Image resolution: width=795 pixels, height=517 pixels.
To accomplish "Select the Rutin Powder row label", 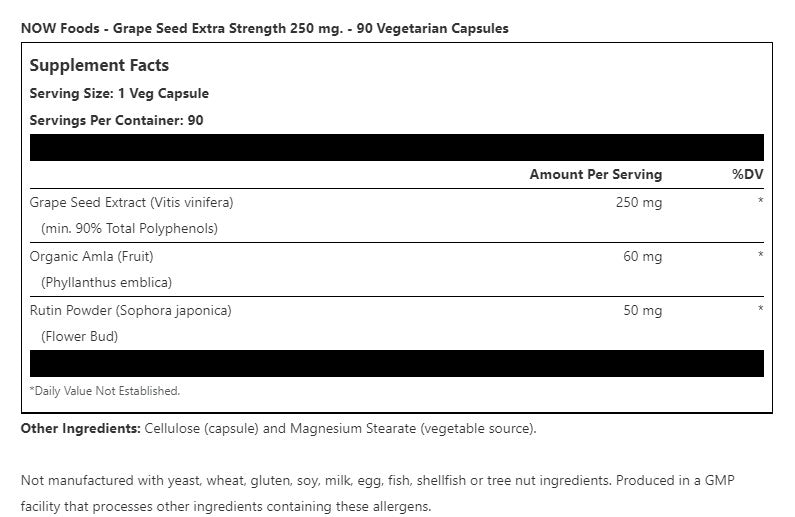I will tap(130, 310).
